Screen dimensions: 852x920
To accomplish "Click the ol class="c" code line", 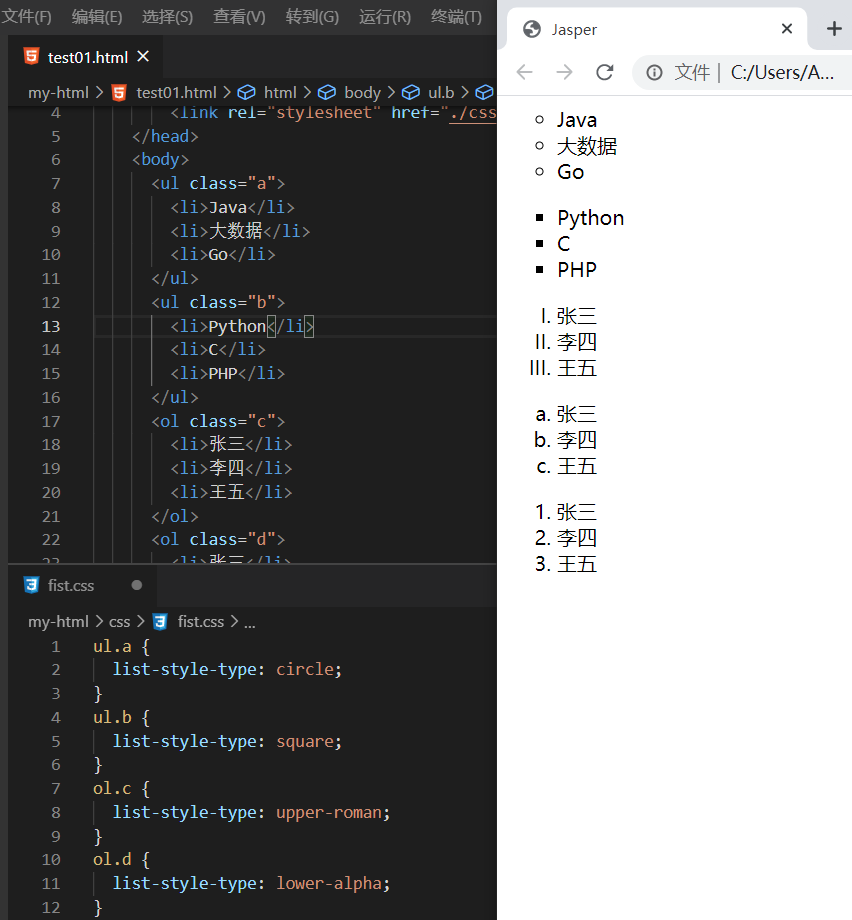I will [x=218, y=421].
